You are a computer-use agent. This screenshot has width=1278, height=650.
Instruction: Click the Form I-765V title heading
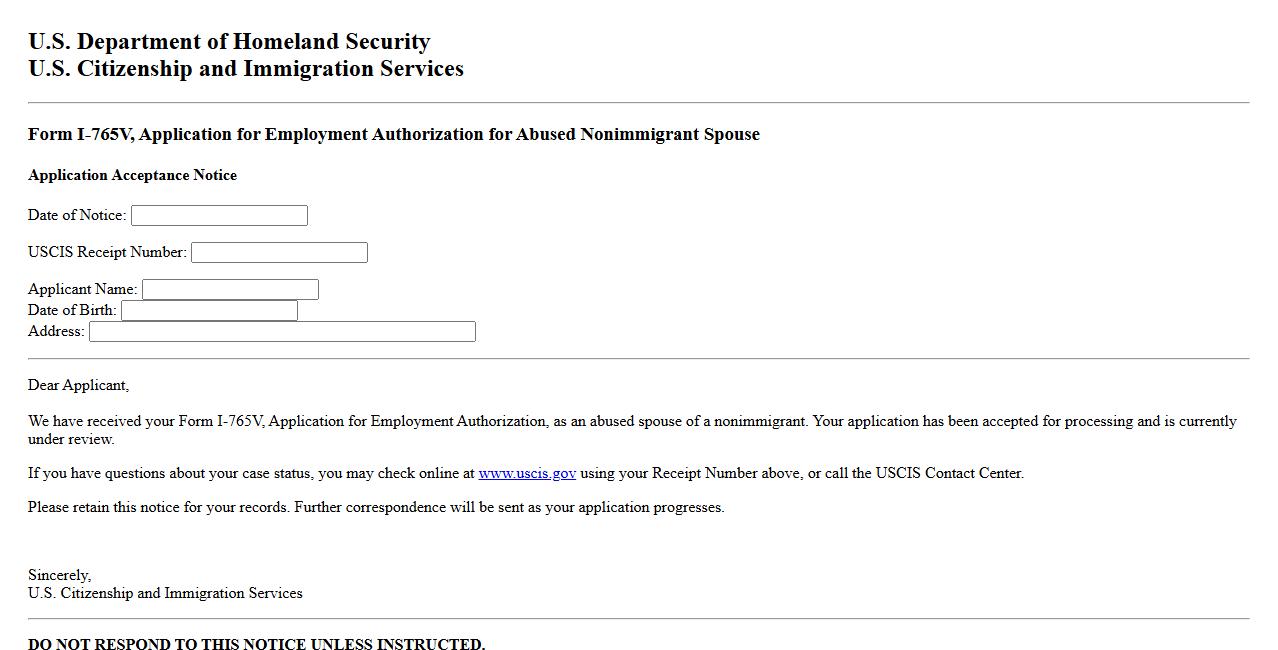(394, 135)
